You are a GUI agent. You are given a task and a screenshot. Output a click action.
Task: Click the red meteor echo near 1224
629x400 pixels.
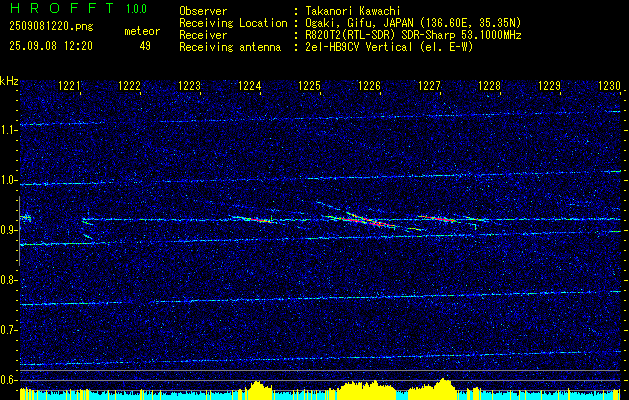[x=257, y=219]
